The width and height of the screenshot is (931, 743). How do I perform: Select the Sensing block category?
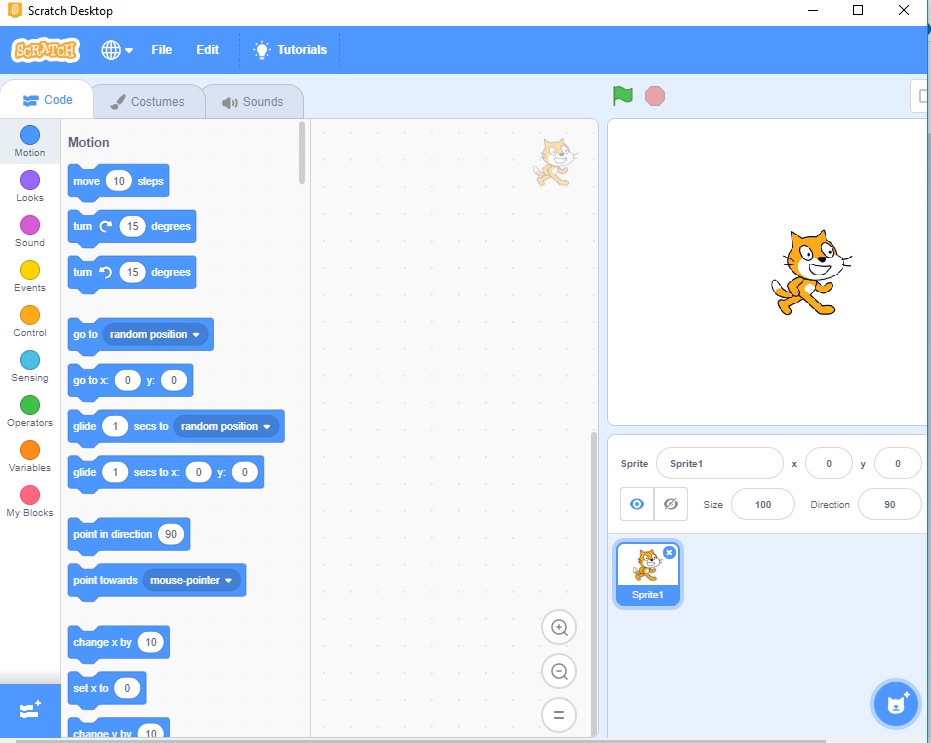30,367
